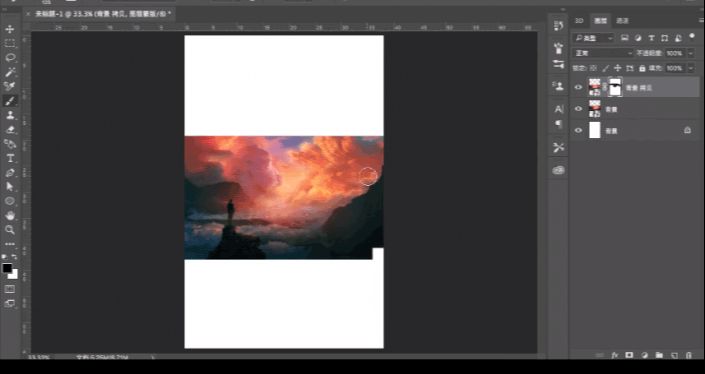Screen dimensions: 705x374
Task: Select the Eraser tool
Action: pyautogui.click(x=9, y=129)
